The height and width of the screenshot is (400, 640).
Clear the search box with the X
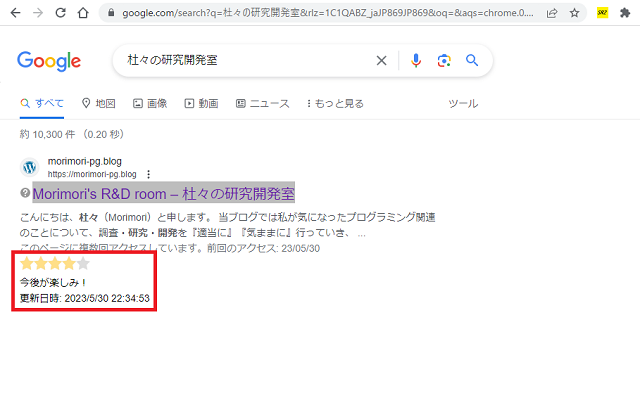pos(381,60)
